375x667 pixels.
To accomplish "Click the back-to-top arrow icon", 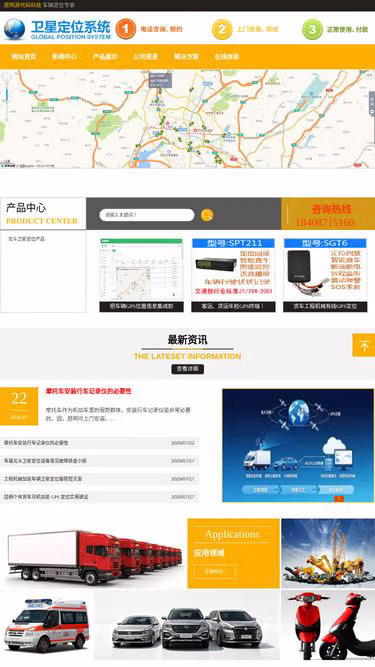I will (364, 345).
